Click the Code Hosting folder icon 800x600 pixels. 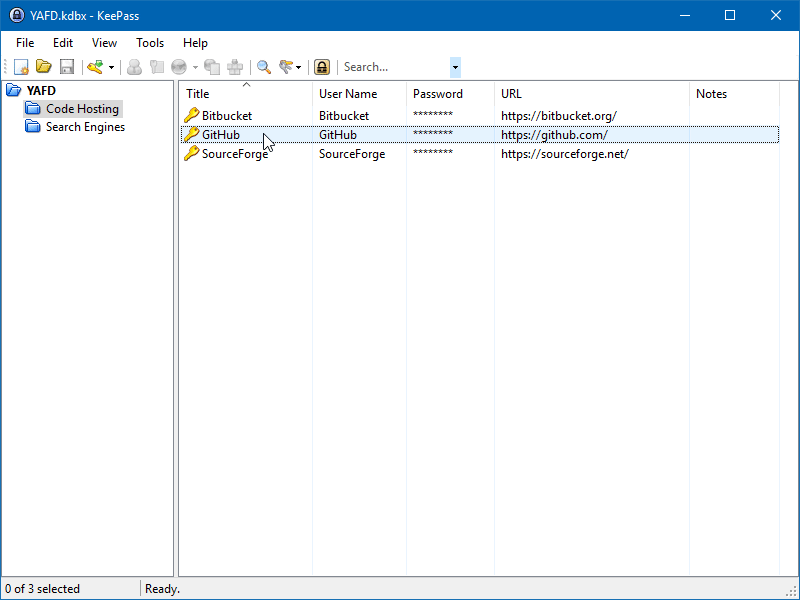click(x=33, y=109)
